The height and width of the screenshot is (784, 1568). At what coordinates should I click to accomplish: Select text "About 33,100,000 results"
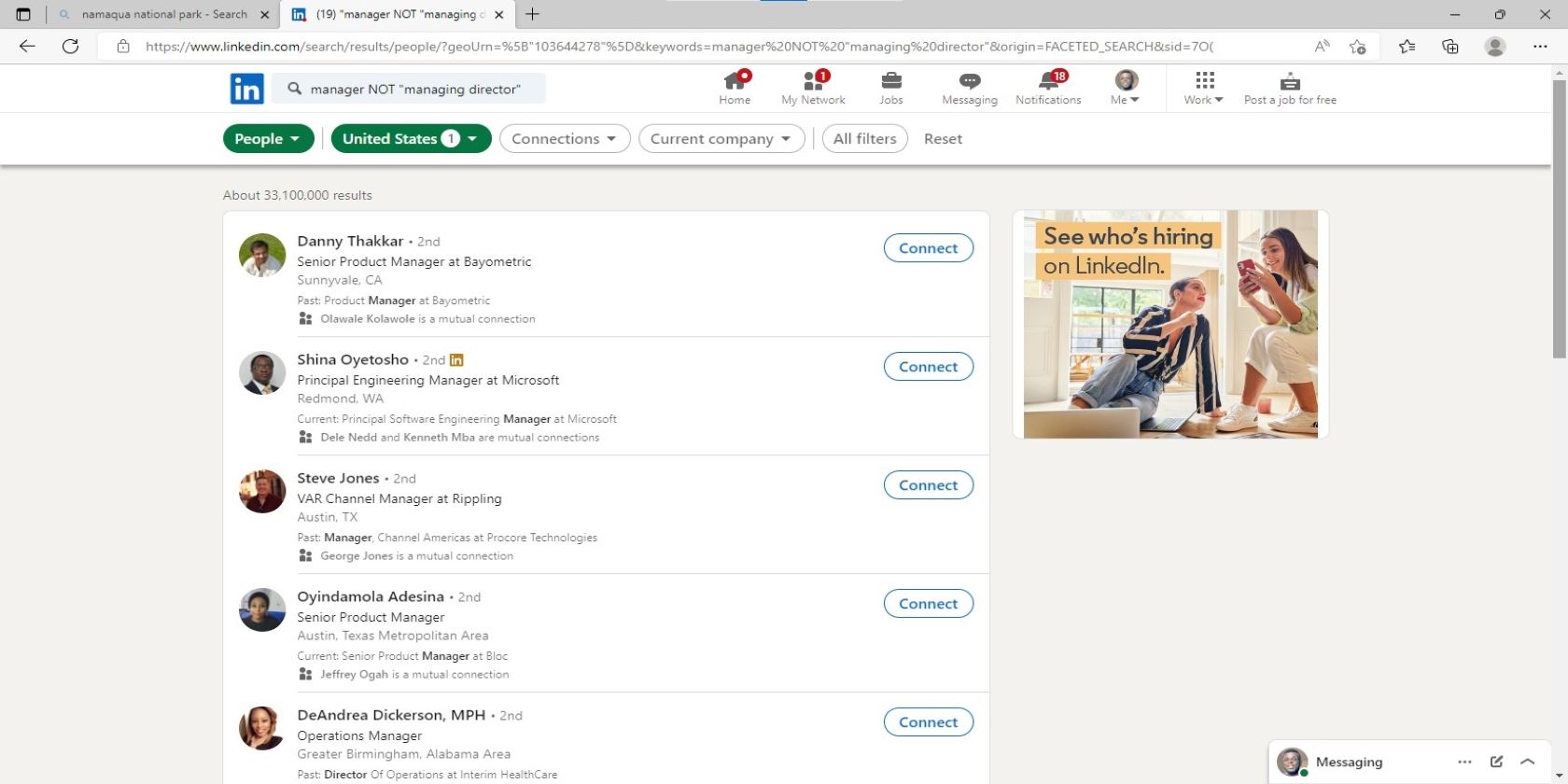[298, 195]
